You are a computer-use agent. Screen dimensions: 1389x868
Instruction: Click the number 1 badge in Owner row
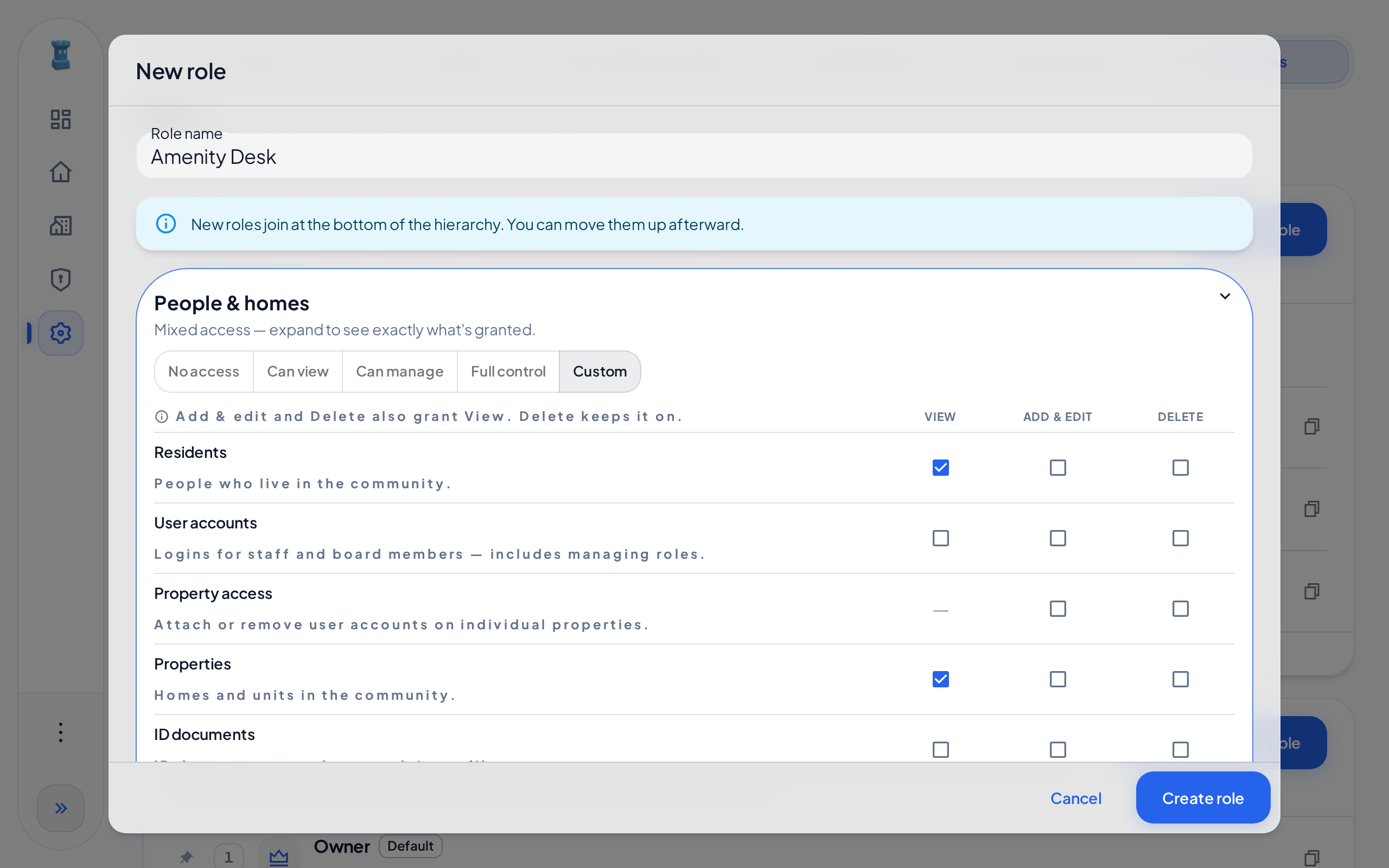click(228, 857)
